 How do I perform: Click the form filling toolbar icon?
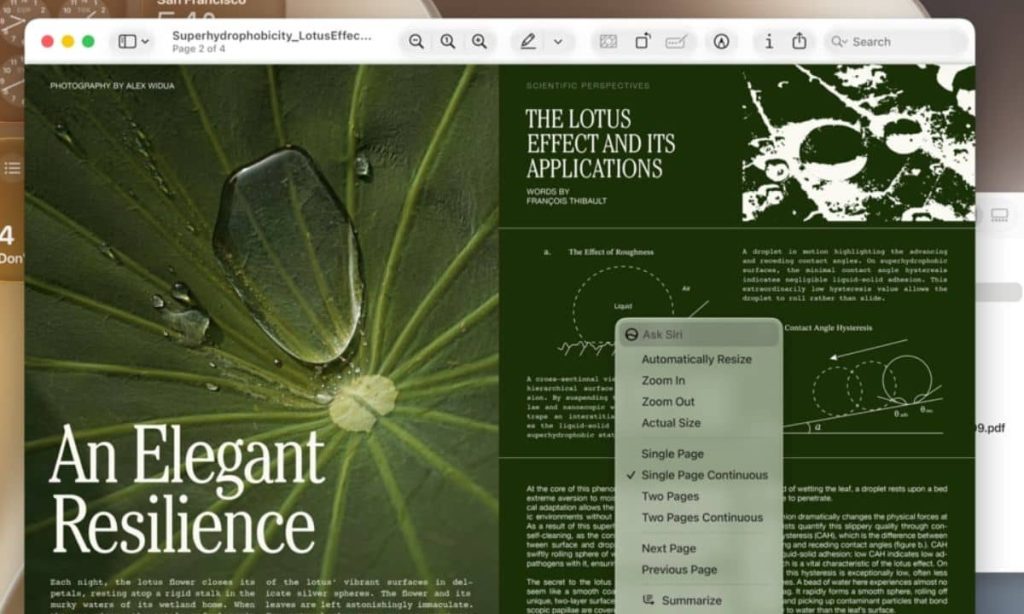676,41
